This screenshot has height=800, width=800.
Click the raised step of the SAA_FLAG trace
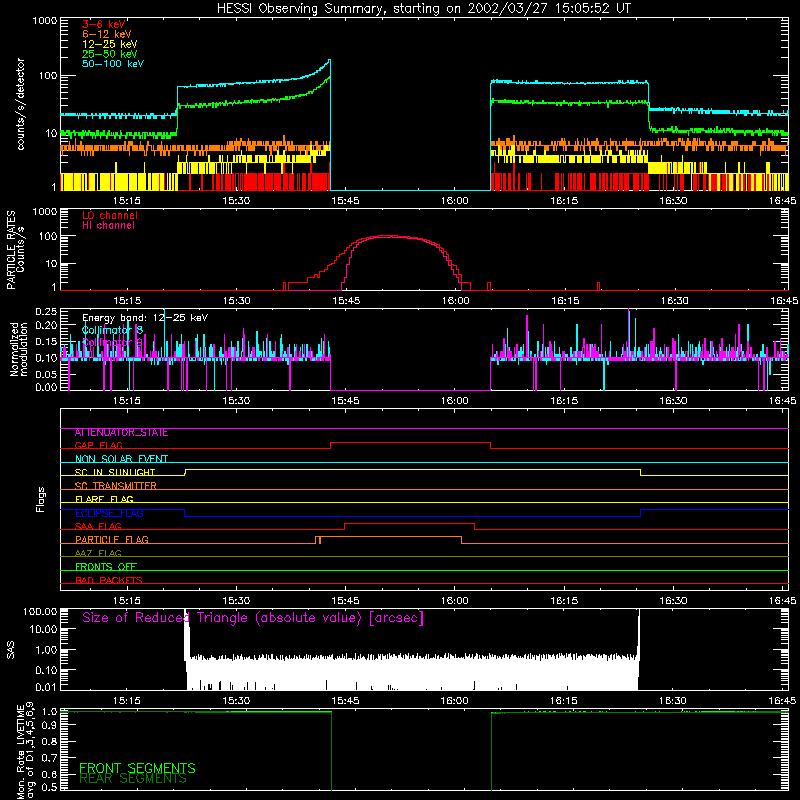click(410, 524)
